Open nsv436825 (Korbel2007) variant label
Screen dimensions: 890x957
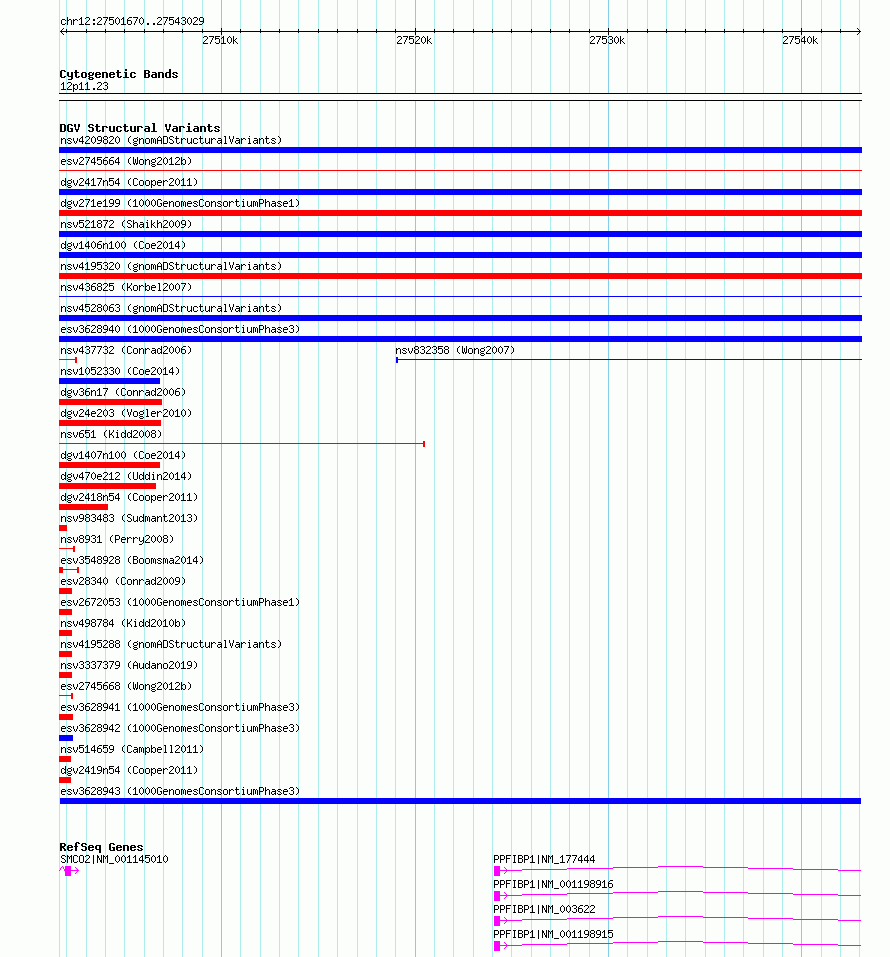click(x=126, y=287)
